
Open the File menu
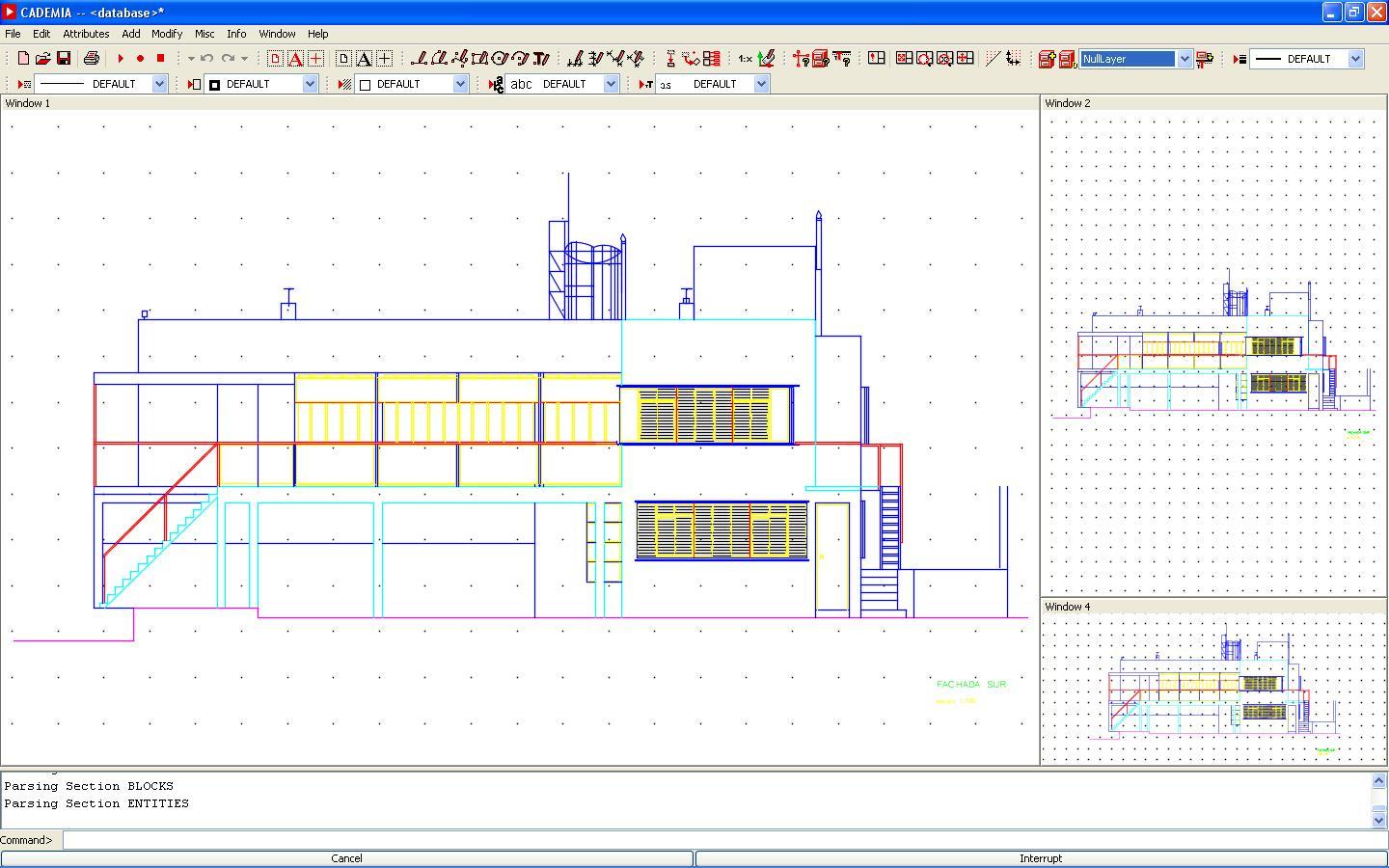14,34
